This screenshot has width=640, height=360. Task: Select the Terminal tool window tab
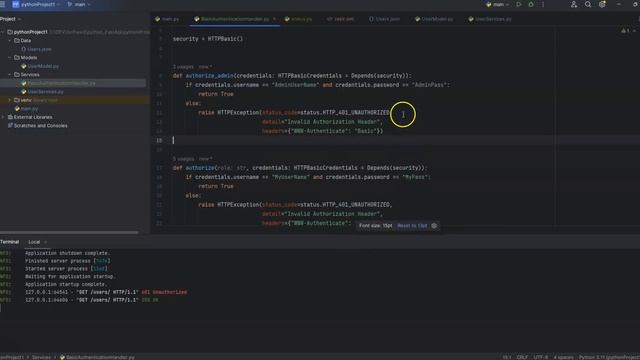9,242
